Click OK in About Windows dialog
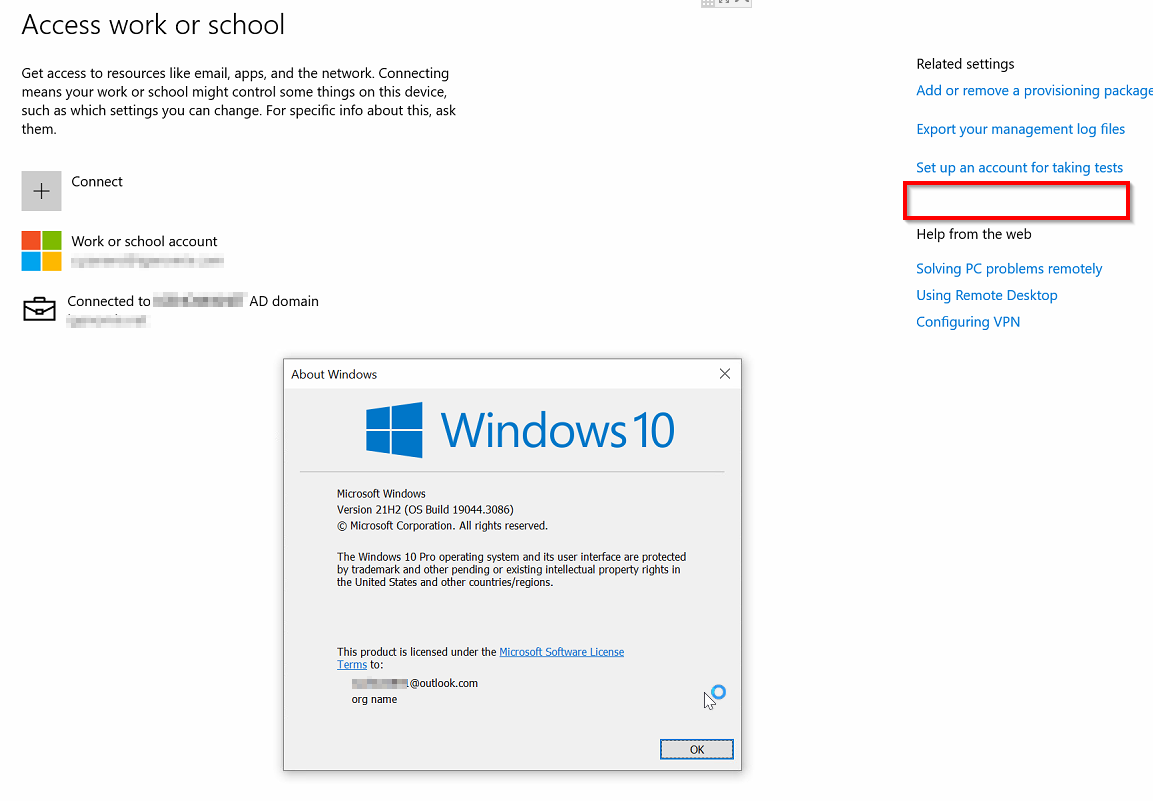The image size is (1153, 801). (696, 750)
